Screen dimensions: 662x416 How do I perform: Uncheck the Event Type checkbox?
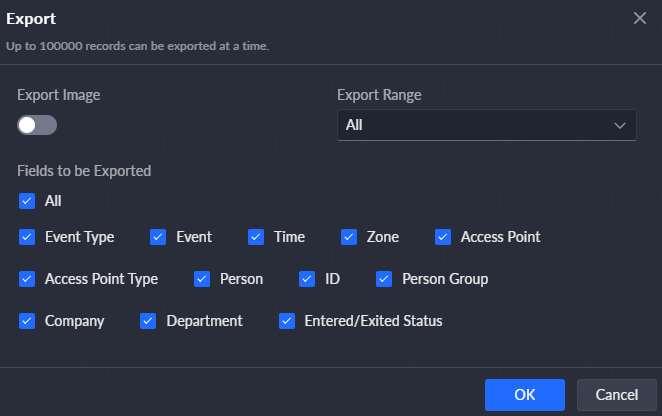coord(27,237)
